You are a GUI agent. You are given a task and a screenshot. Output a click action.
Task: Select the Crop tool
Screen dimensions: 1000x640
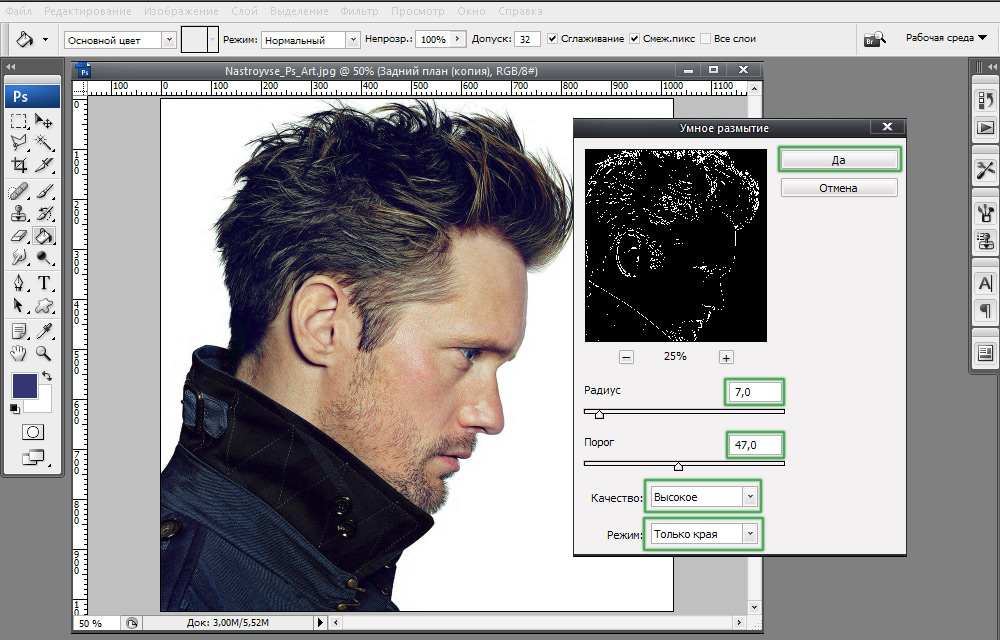click(x=19, y=165)
